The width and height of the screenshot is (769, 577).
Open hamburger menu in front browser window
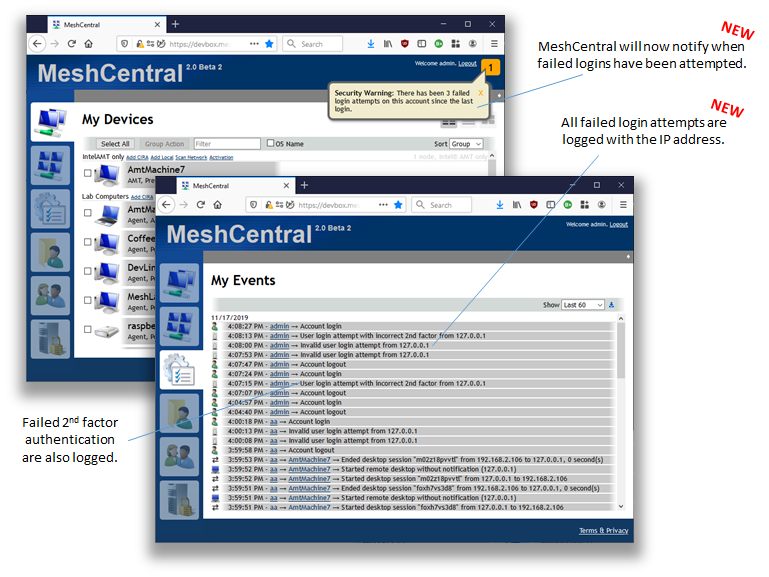coord(623,204)
